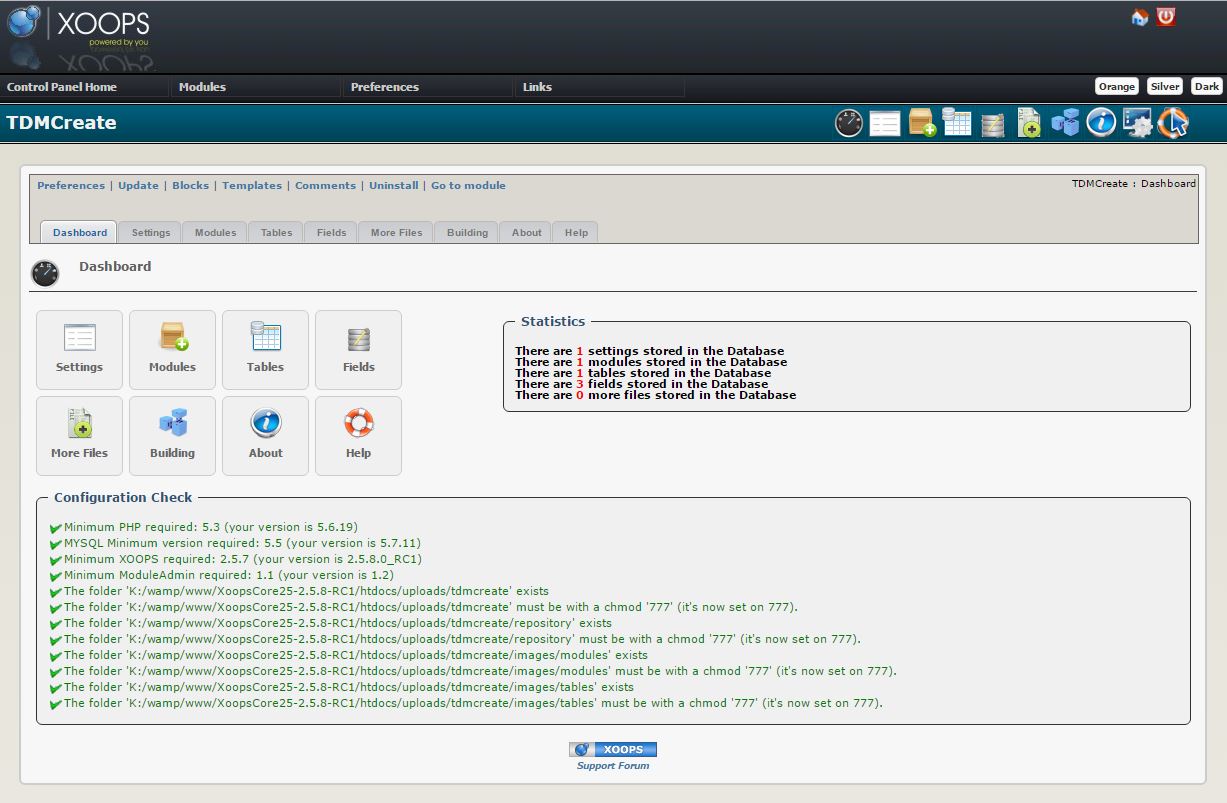Open Building dashboard tile
Image resolution: width=1227 pixels, height=803 pixels.
172,435
